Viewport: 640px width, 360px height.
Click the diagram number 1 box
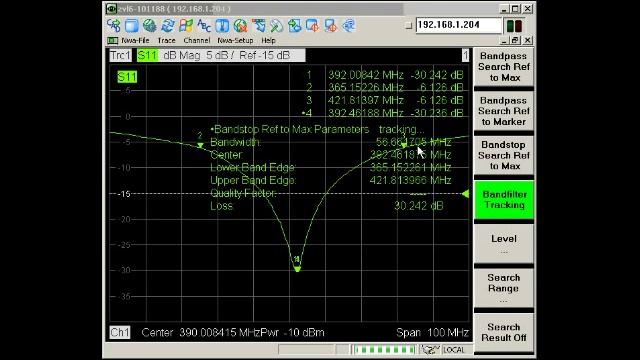click(465, 55)
